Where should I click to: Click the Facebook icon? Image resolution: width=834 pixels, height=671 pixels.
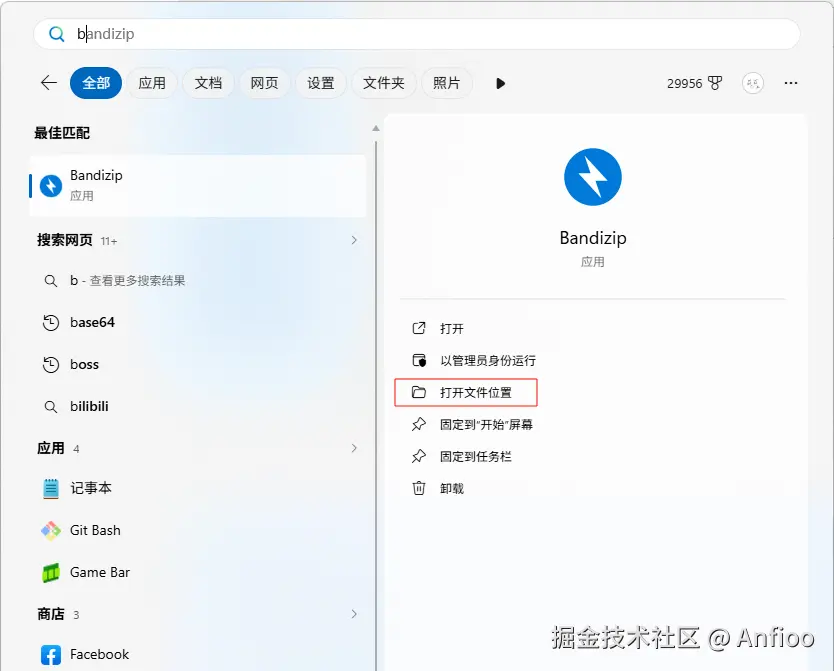pos(51,655)
